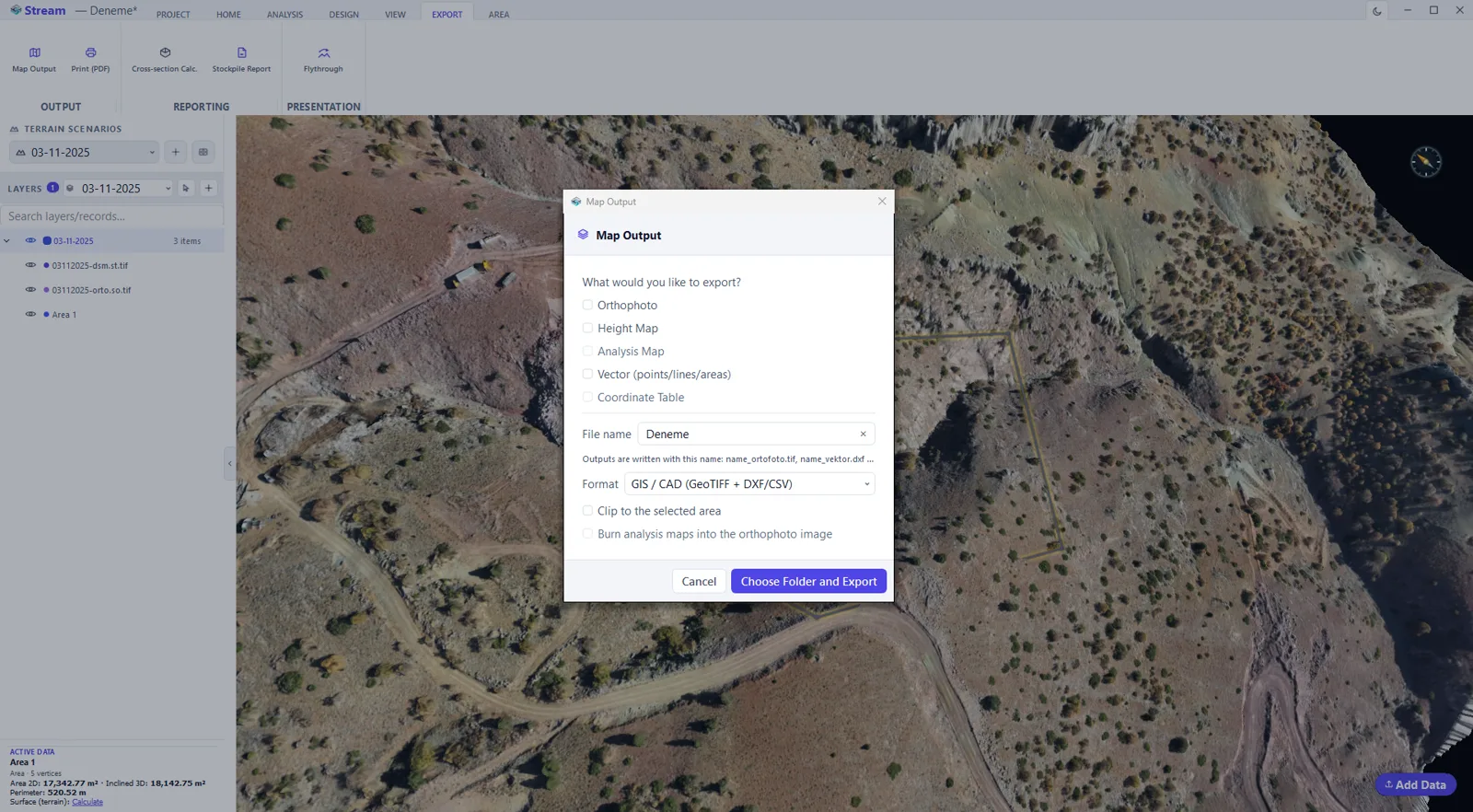Switch to the VIEW tab

click(x=395, y=15)
